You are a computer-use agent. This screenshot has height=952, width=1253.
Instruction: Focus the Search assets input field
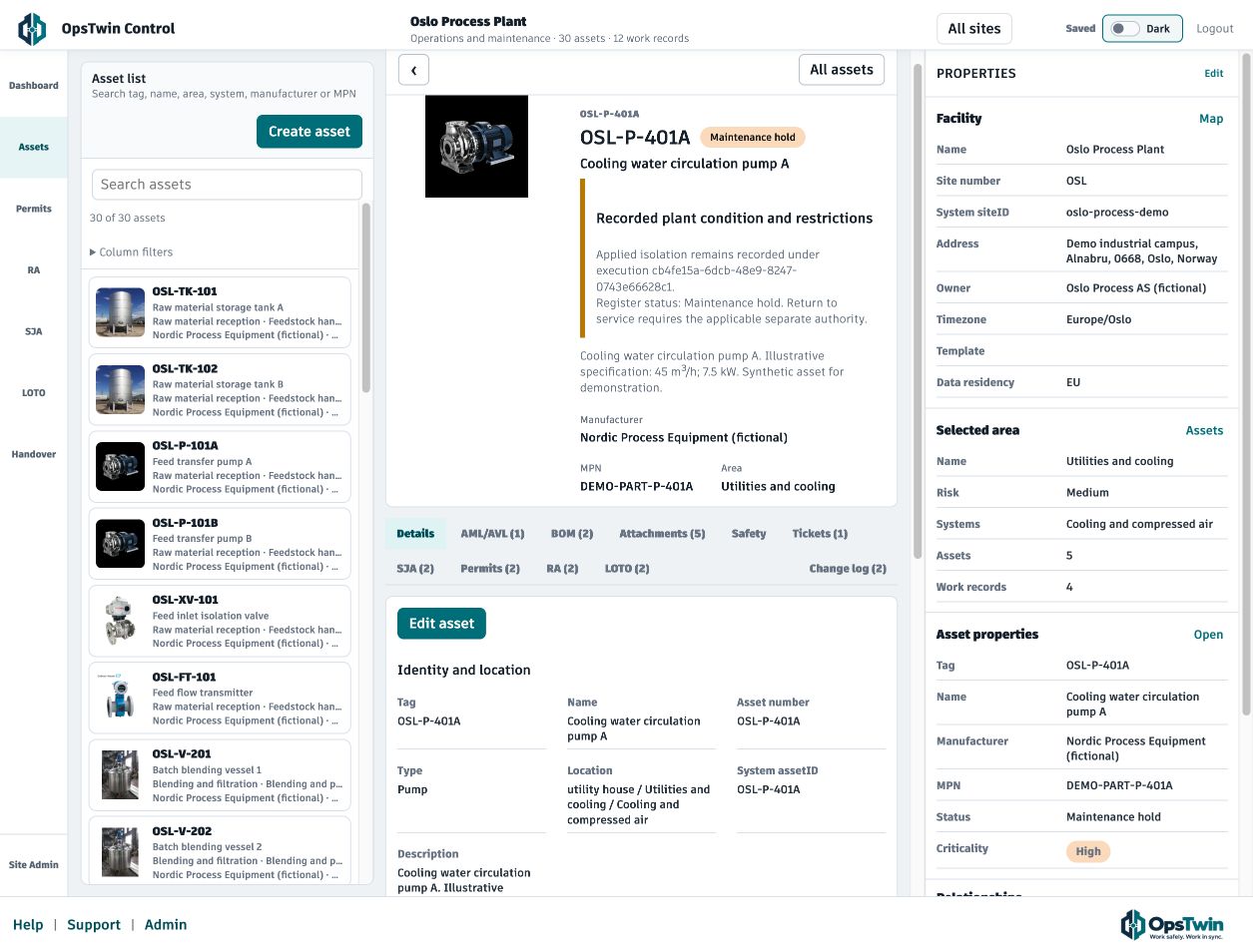click(x=227, y=185)
